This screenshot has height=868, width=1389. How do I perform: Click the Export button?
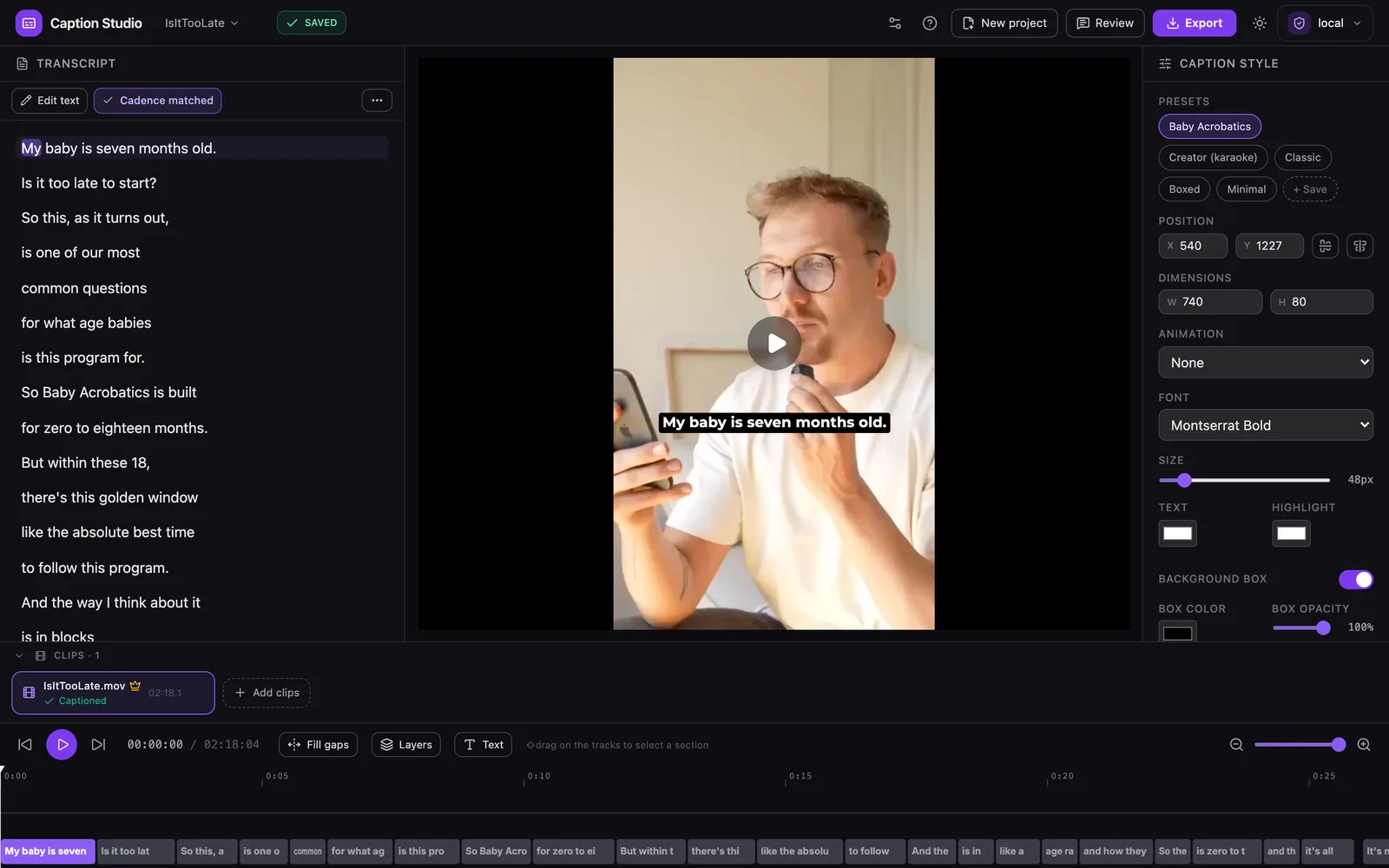coord(1194,23)
